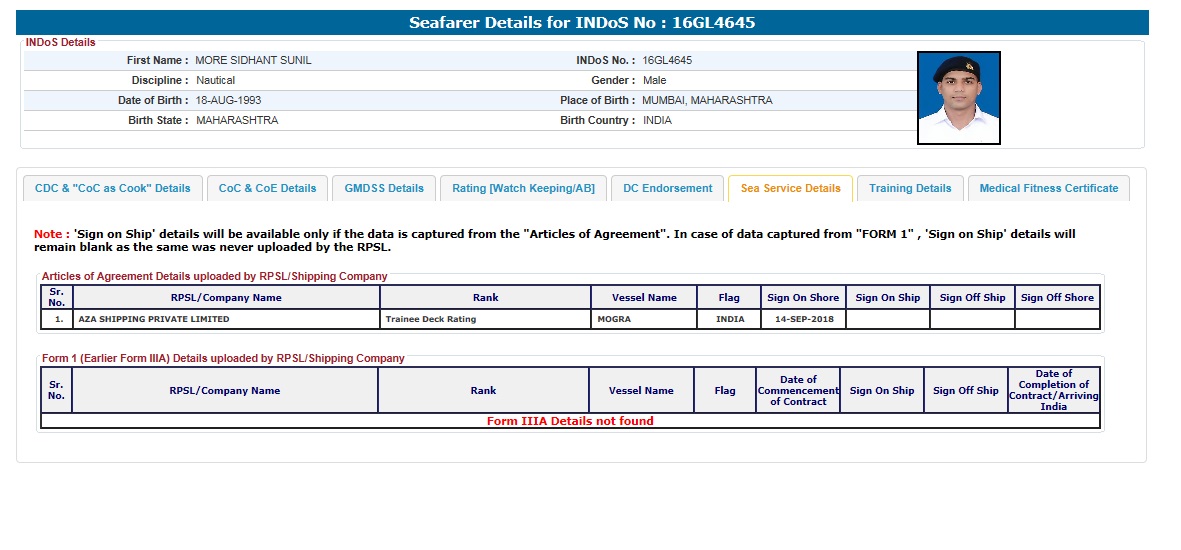Switch to Training Details tab
The height and width of the screenshot is (550, 1181).
click(910, 188)
